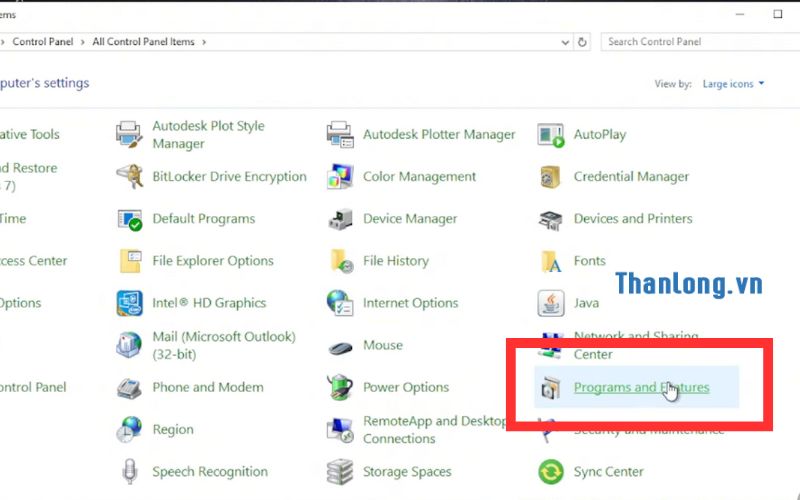
Task: Open the Network and Sharing Center link
Action: (636, 345)
